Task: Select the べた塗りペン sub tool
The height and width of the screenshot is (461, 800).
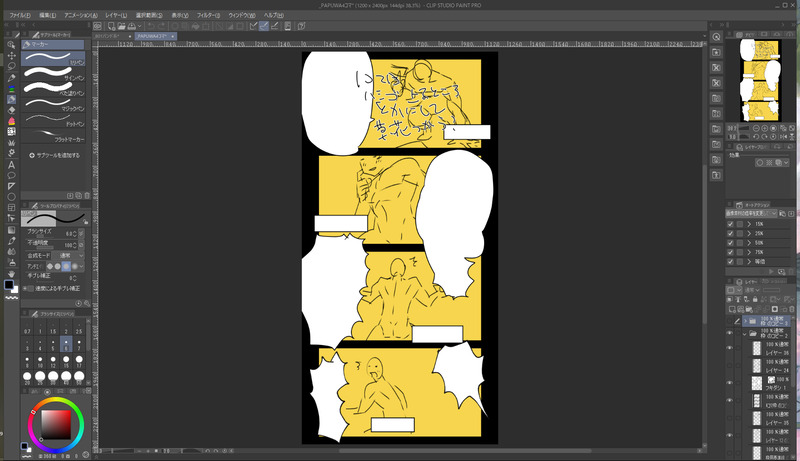Action: [x=53, y=89]
